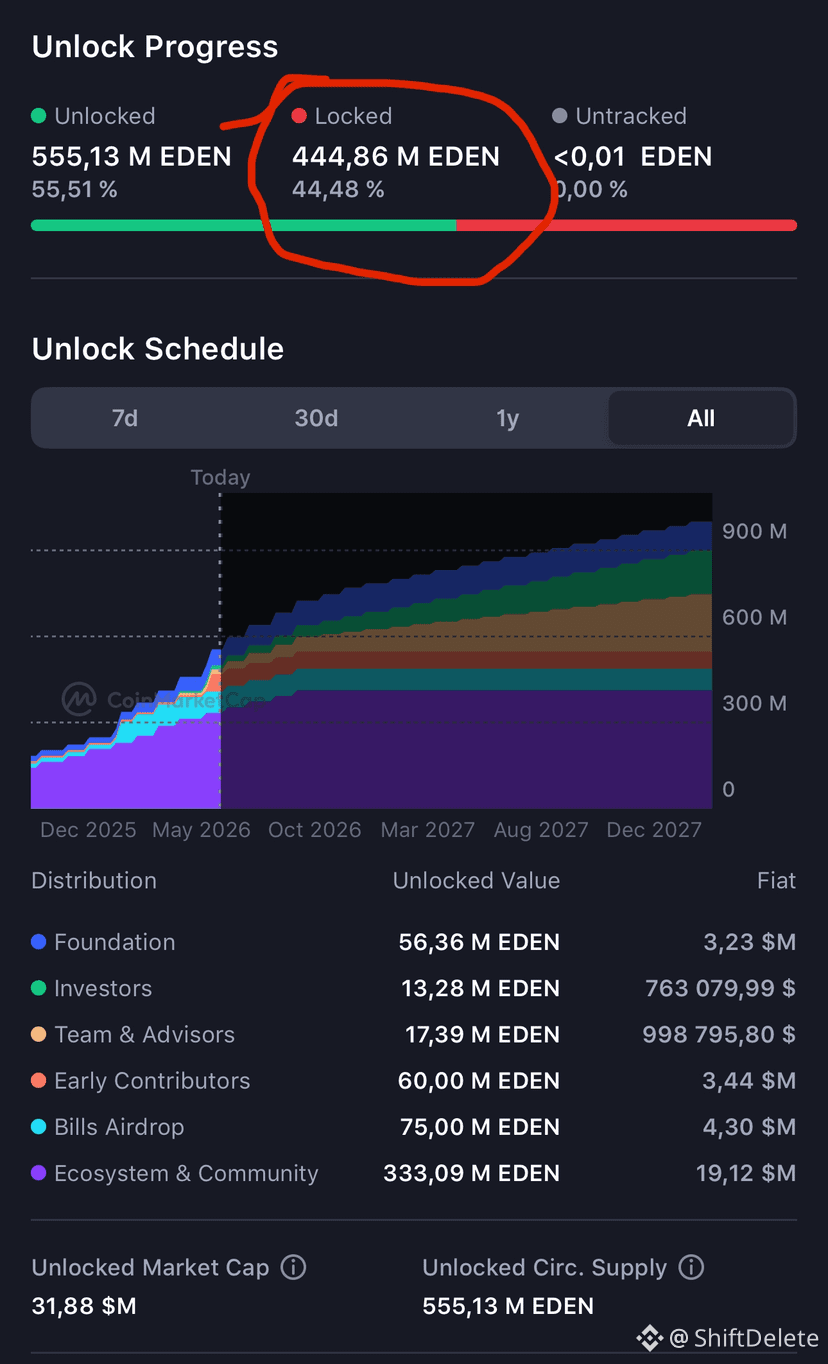Click the Foundation distribution label
Screen dimensions: 828x1364
(115, 942)
